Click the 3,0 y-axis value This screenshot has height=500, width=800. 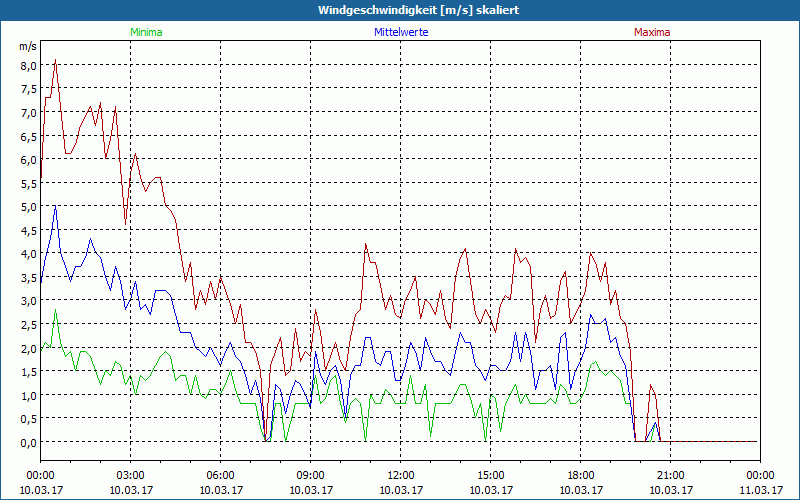coord(29,301)
